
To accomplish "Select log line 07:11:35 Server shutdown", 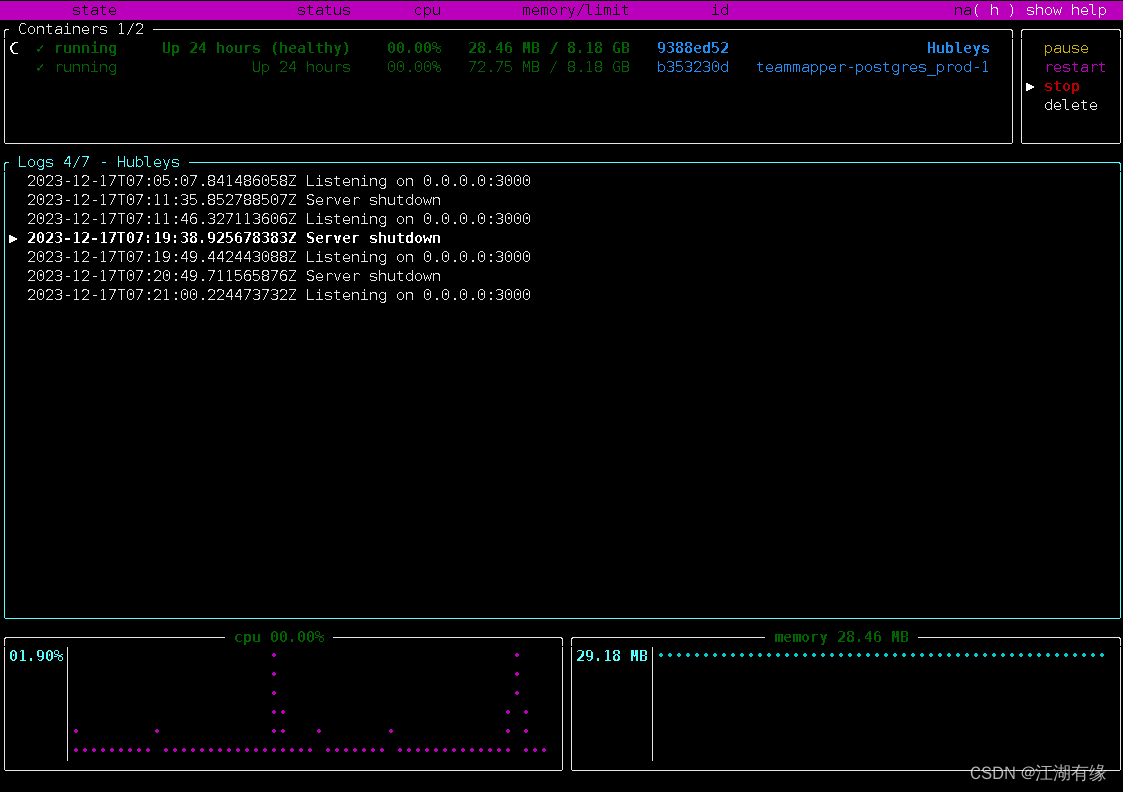I will click(x=233, y=200).
